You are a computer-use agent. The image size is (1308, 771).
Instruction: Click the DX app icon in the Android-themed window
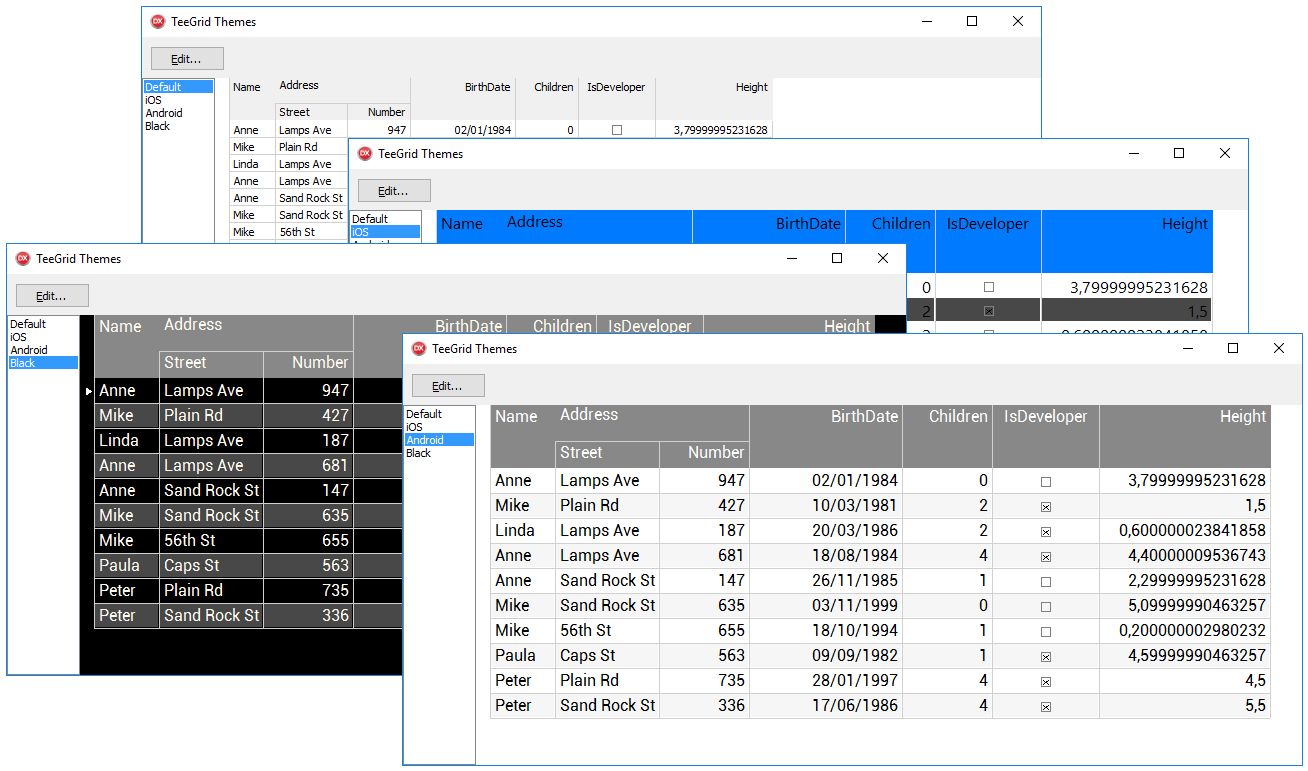pos(419,349)
